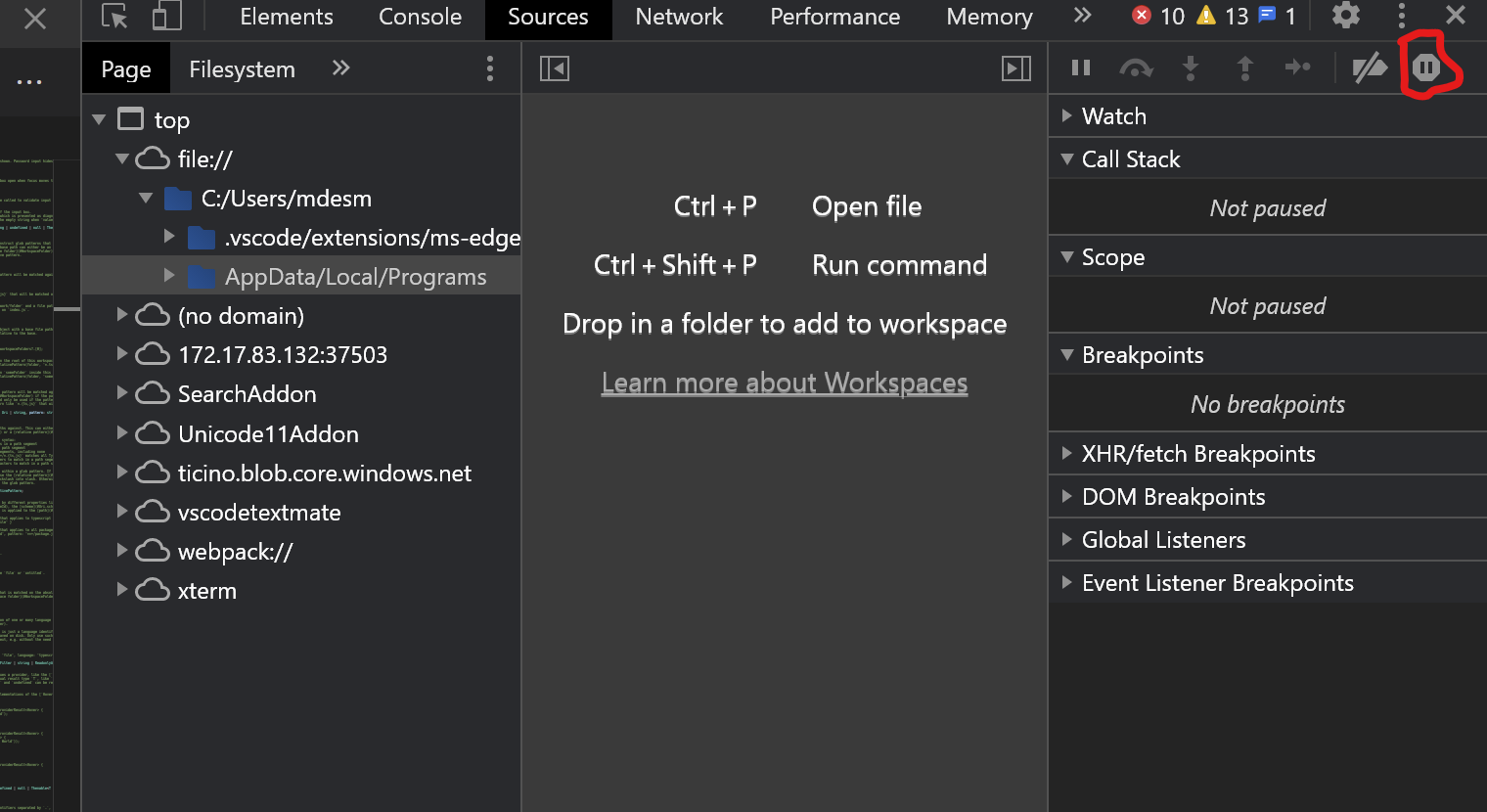This screenshot has height=812, width=1487.
Task: Click the inspect element cursor icon
Action: (113, 16)
